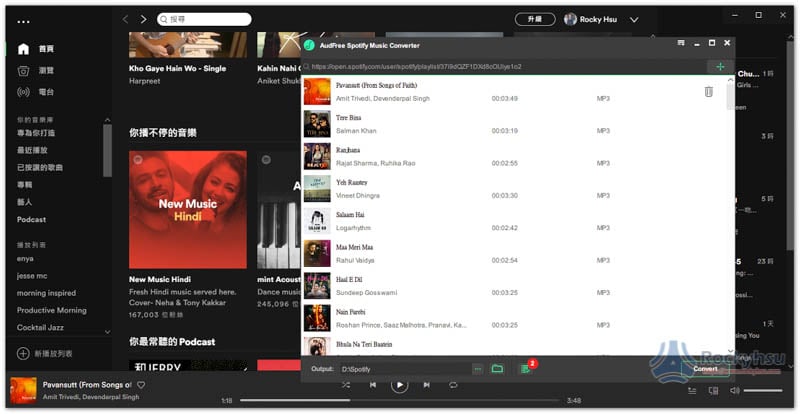Click Rocky Hsu profile avatar
This screenshot has width=800, height=414.
(570, 19)
